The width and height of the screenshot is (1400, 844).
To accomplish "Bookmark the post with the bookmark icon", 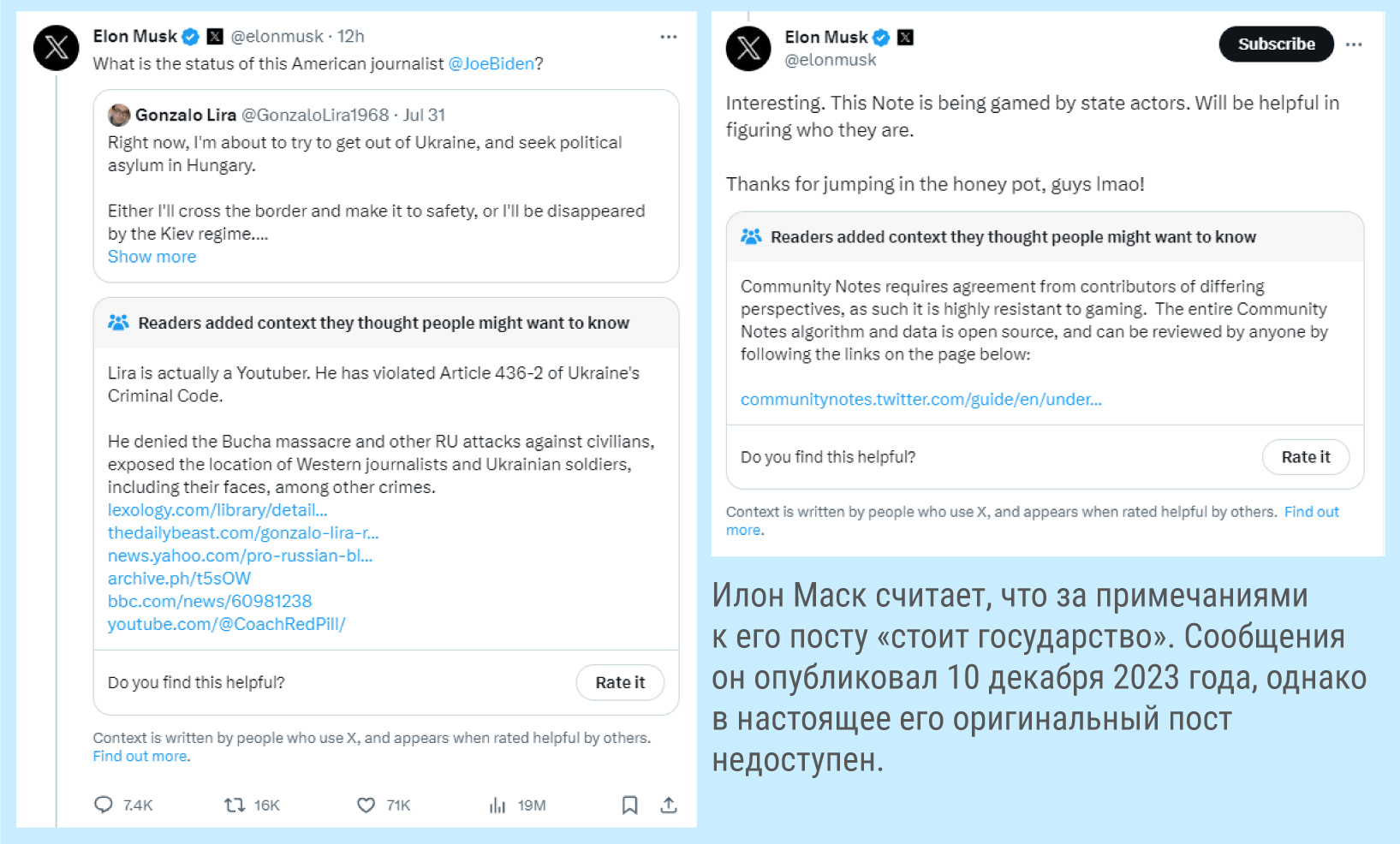I will [x=630, y=805].
